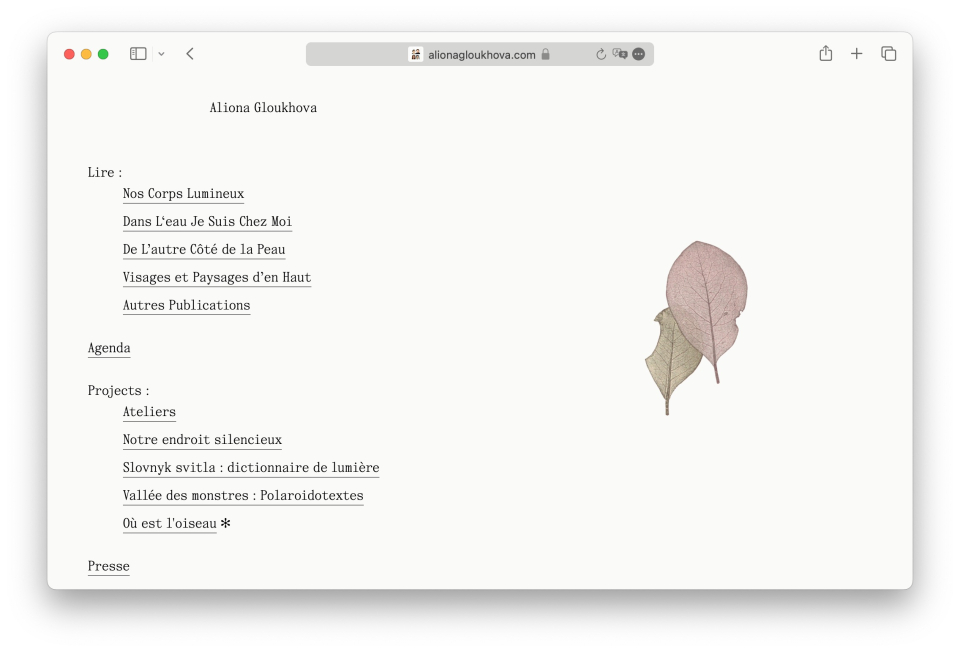Click the Aliona Gloukhova site title
This screenshot has width=960, height=652.
click(x=263, y=108)
